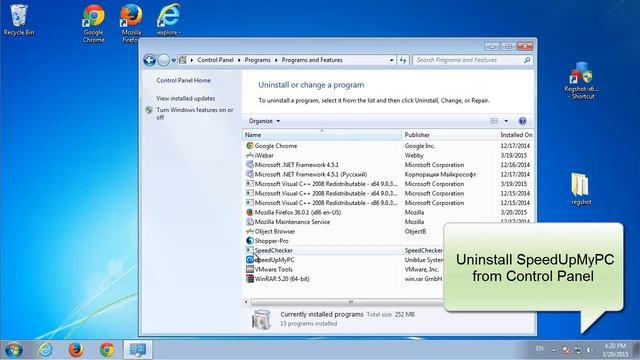Click the horizontal scrollbar left arrow
This screenshot has height=360, width=640.
point(246,302)
